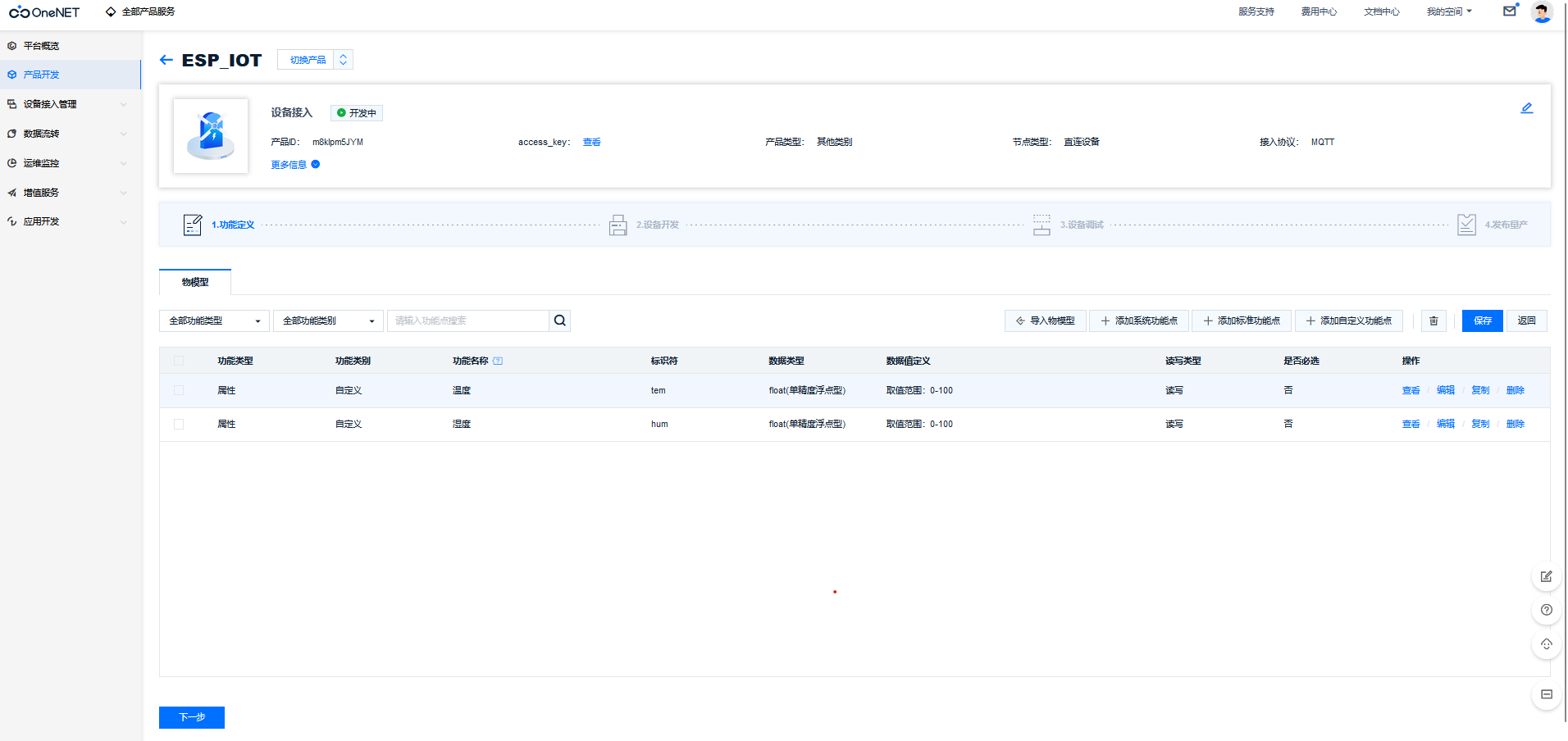This screenshot has width=1568, height=741.
Task: Click the 保存 button
Action: click(1483, 320)
